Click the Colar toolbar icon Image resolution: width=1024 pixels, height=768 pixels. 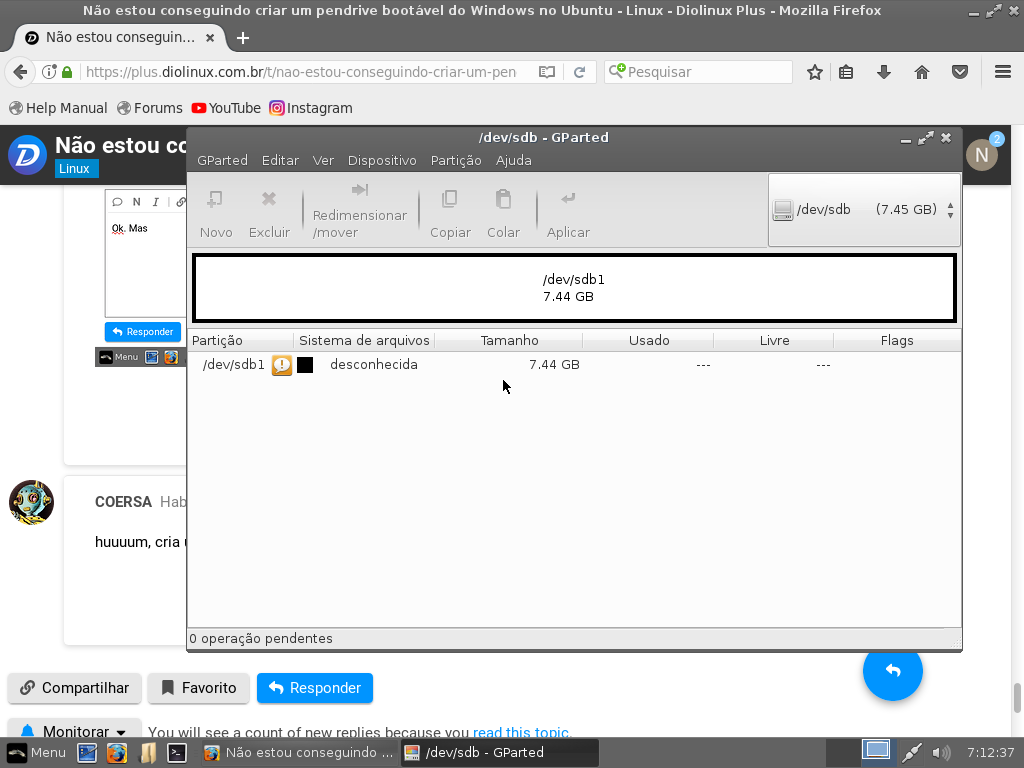503,200
